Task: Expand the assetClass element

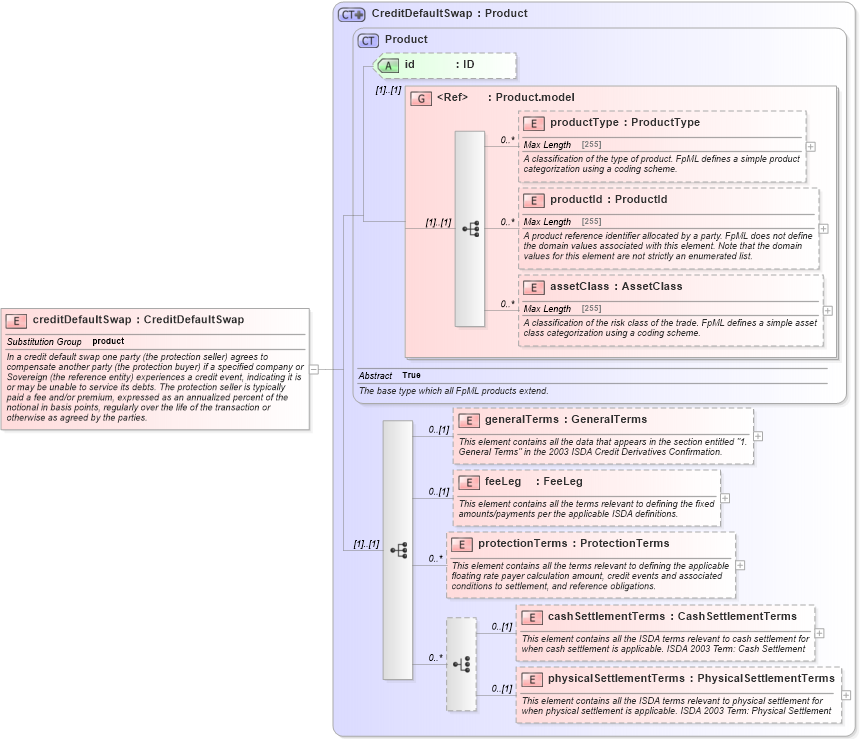Action: pyautogui.click(x=828, y=311)
